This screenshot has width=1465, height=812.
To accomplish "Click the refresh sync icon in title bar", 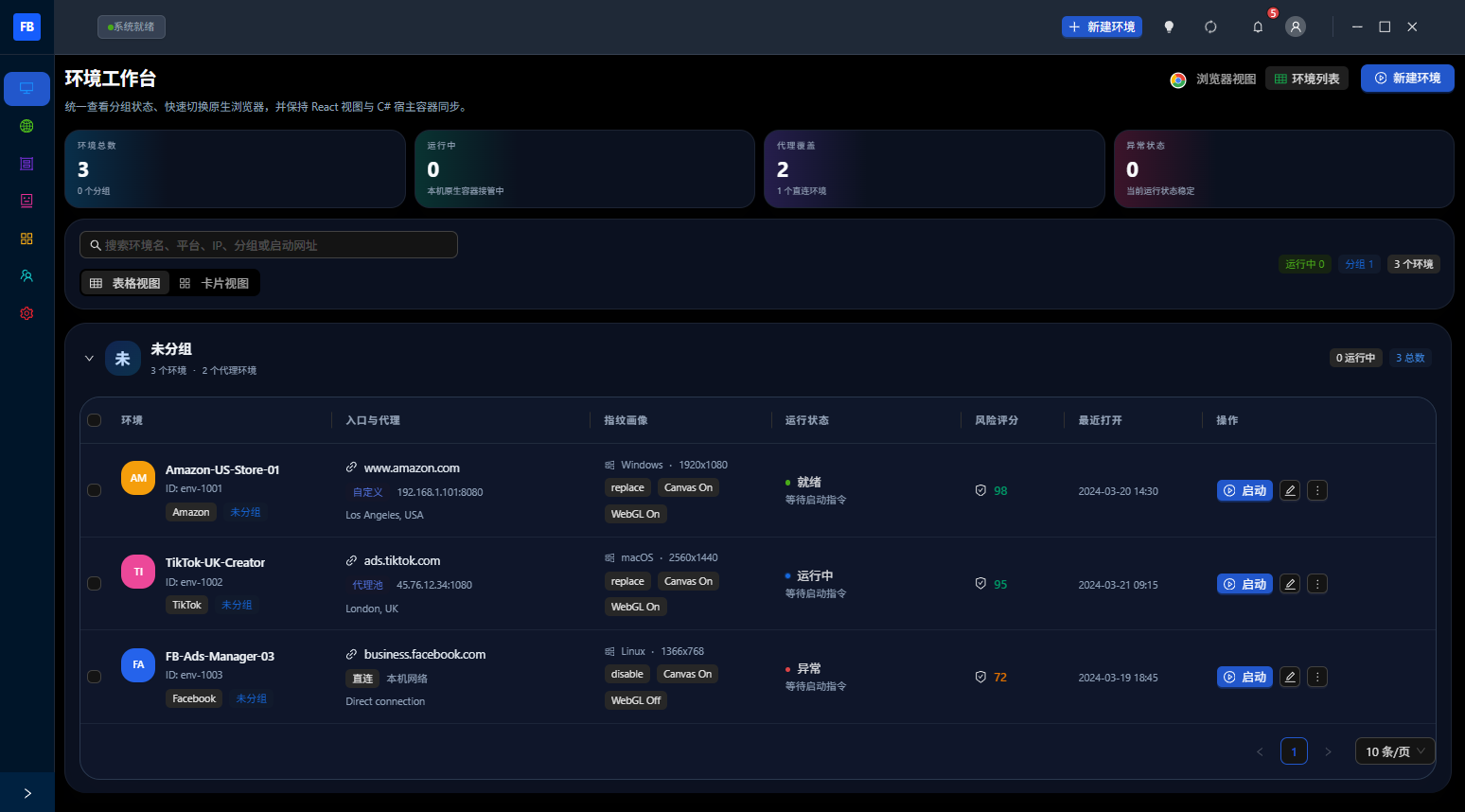I will tap(1210, 27).
